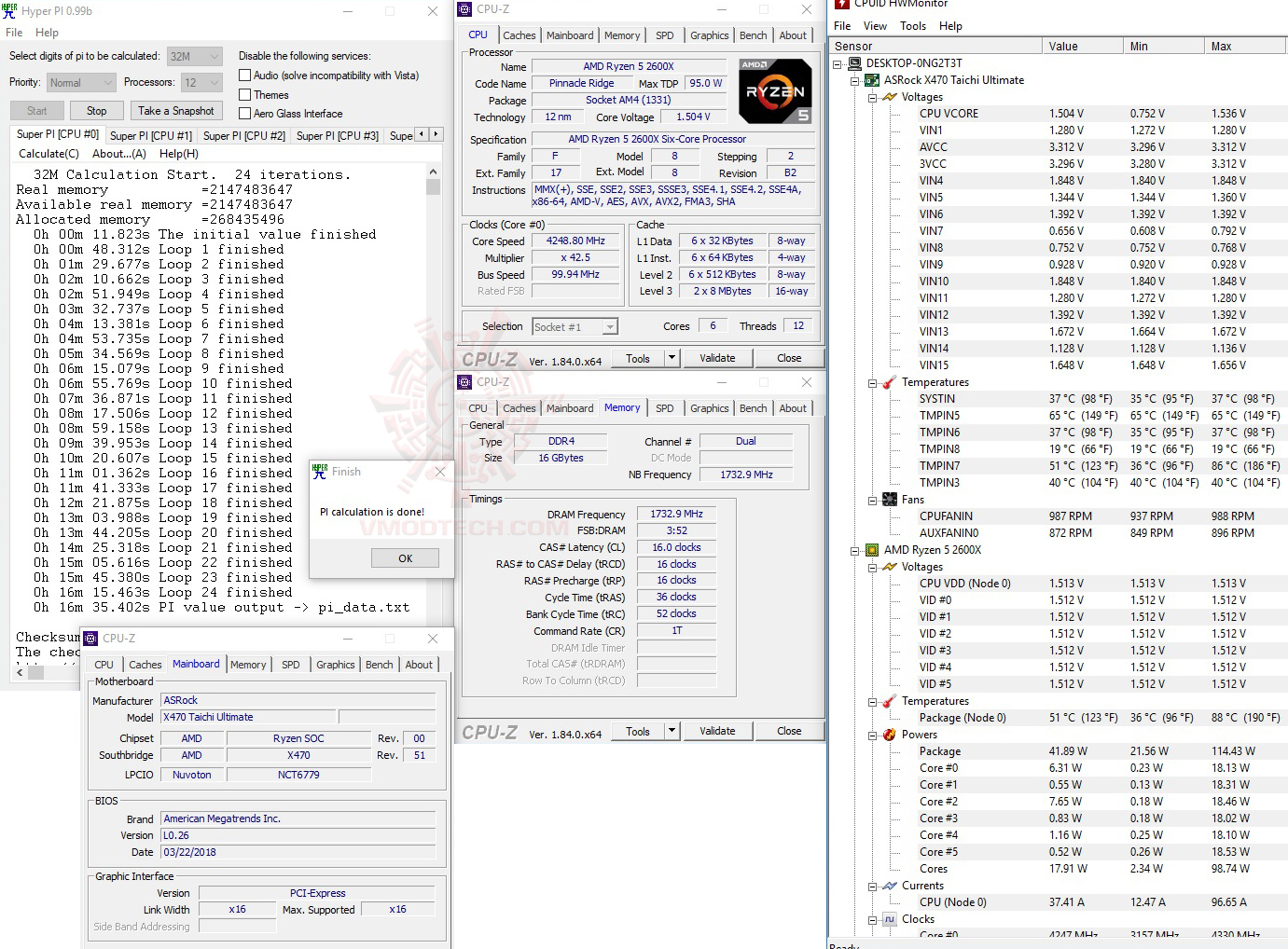Select the Bench tab in the CPU-Z window showing Processor info
This screenshot has width=1288, height=949.
click(754, 35)
